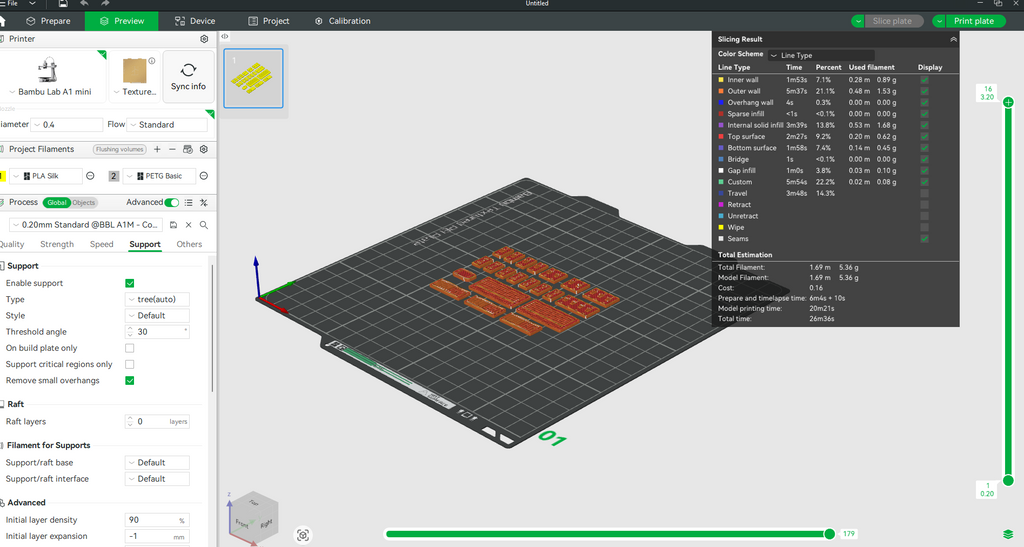Image resolution: width=1024 pixels, height=547 pixels.
Task: Open the Strength settings tab
Action: pyautogui.click(x=57, y=244)
